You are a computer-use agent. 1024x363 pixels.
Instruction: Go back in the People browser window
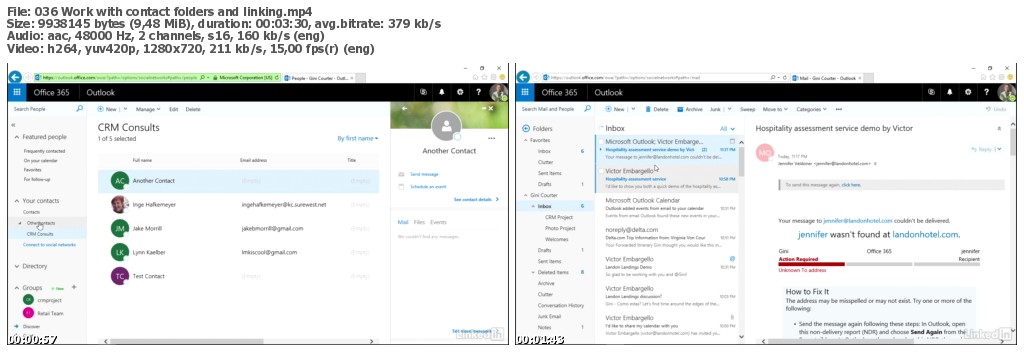(x=14, y=77)
